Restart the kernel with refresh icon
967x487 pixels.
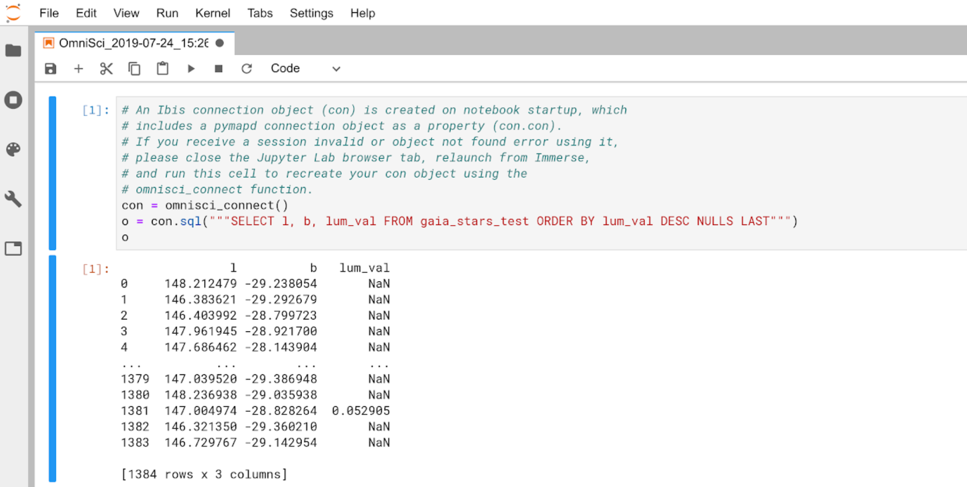point(246,69)
